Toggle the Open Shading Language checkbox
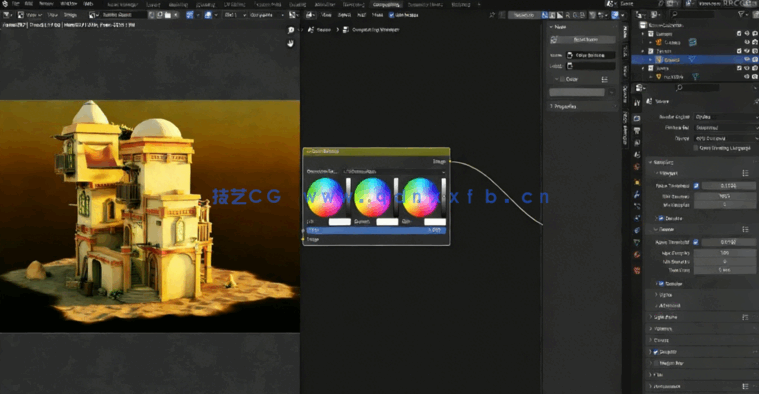759x394 pixels. coord(696,148)
